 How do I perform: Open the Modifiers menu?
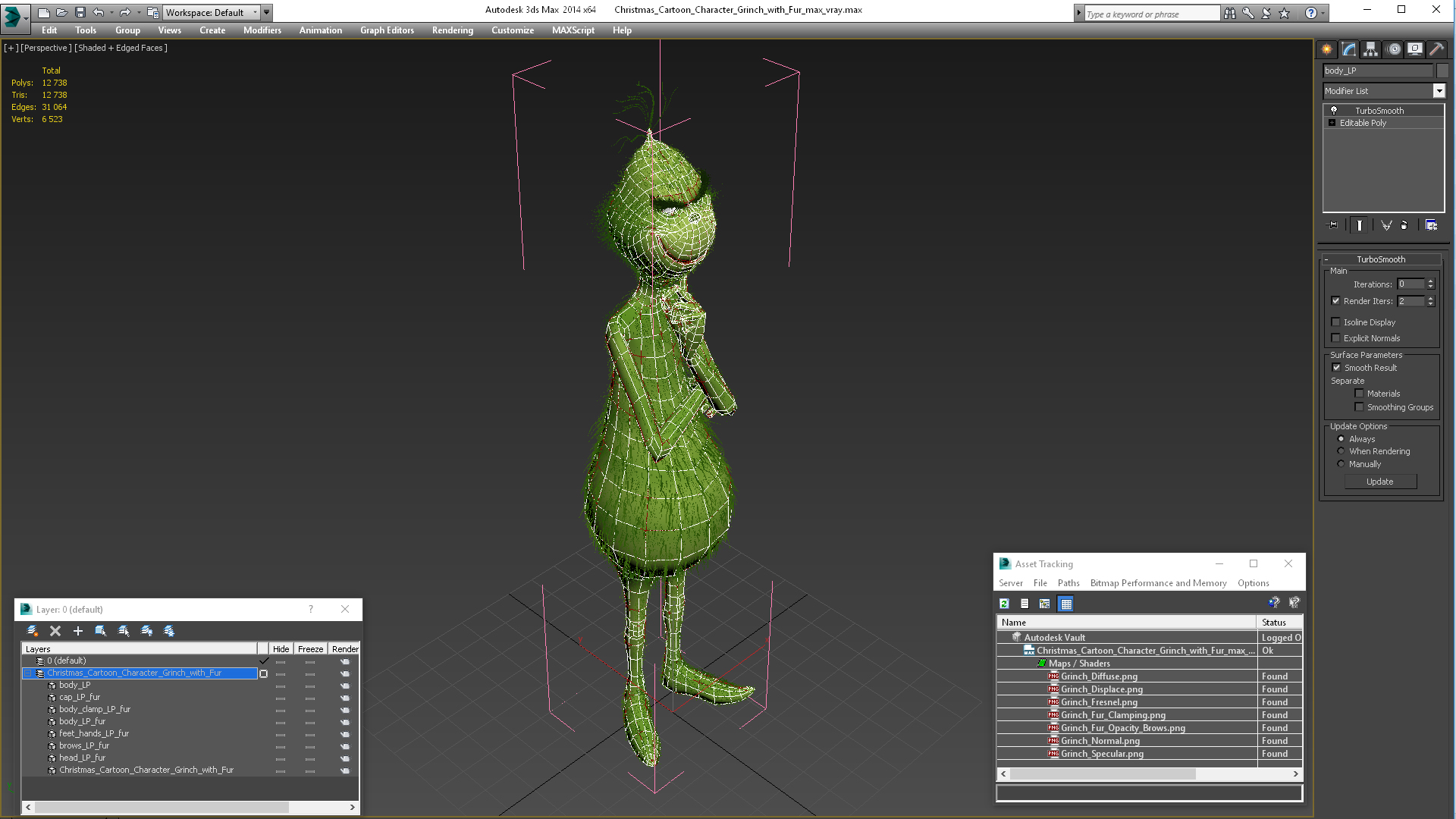click(262, 30)
